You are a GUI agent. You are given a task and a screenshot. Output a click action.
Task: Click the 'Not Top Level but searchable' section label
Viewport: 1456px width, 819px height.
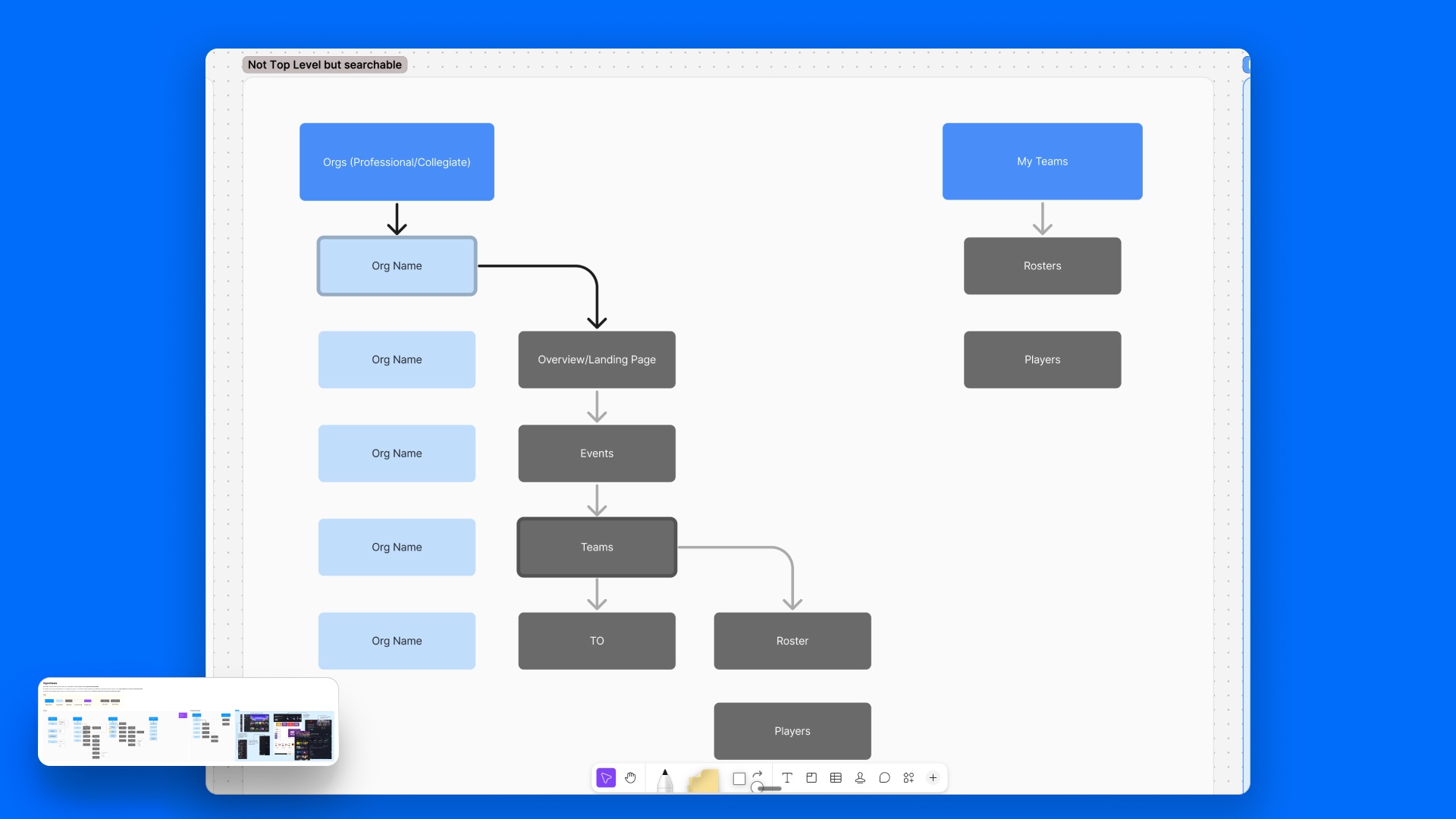[325, 65]
